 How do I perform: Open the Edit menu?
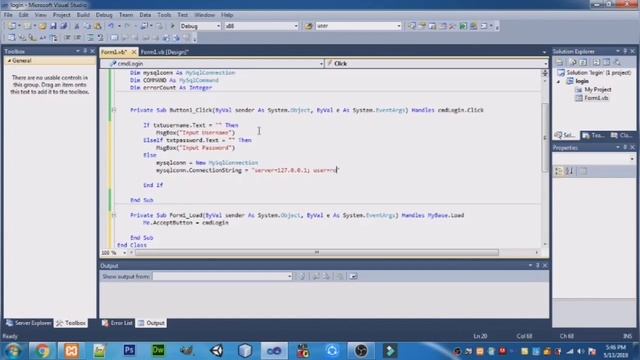(23, 15)
